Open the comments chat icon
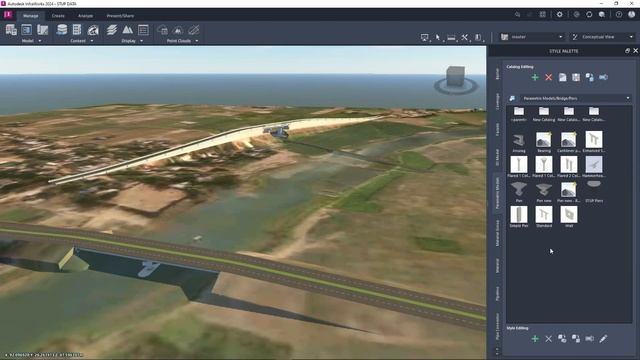 click(602, 14)
